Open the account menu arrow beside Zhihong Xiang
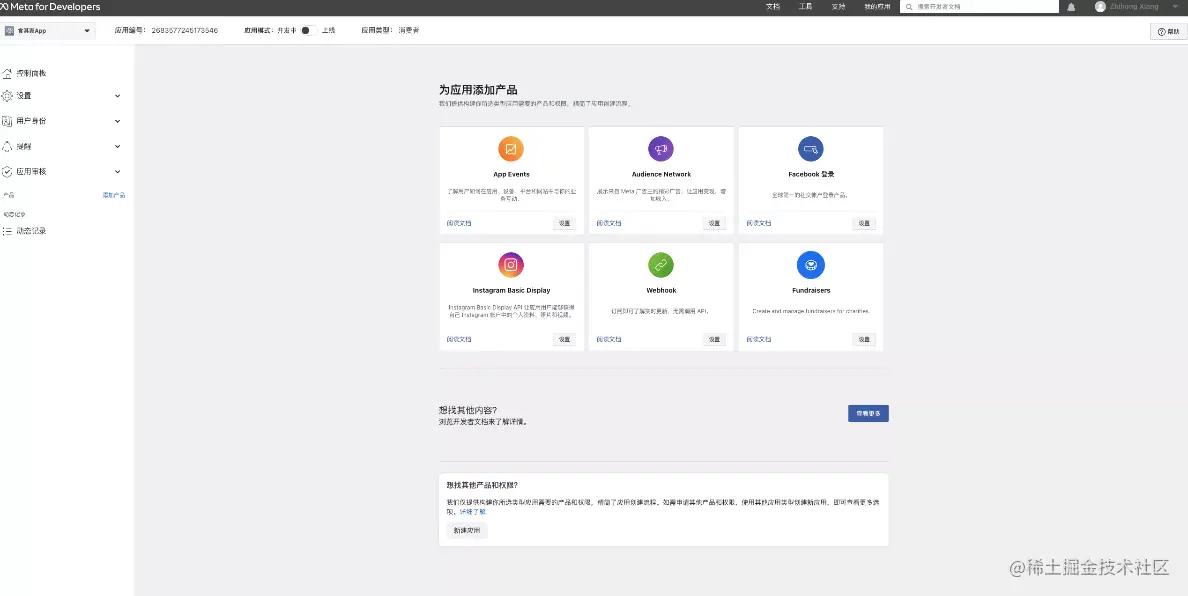Screen dimensions: 1188x596 1177,7
